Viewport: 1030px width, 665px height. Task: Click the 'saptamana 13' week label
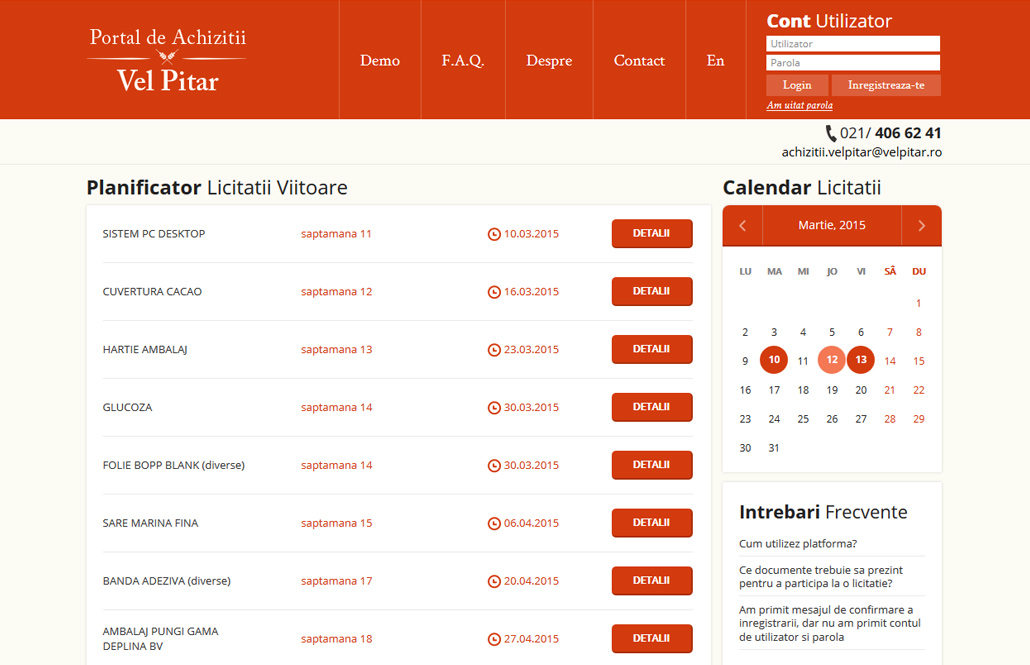[x=336, y=350]
